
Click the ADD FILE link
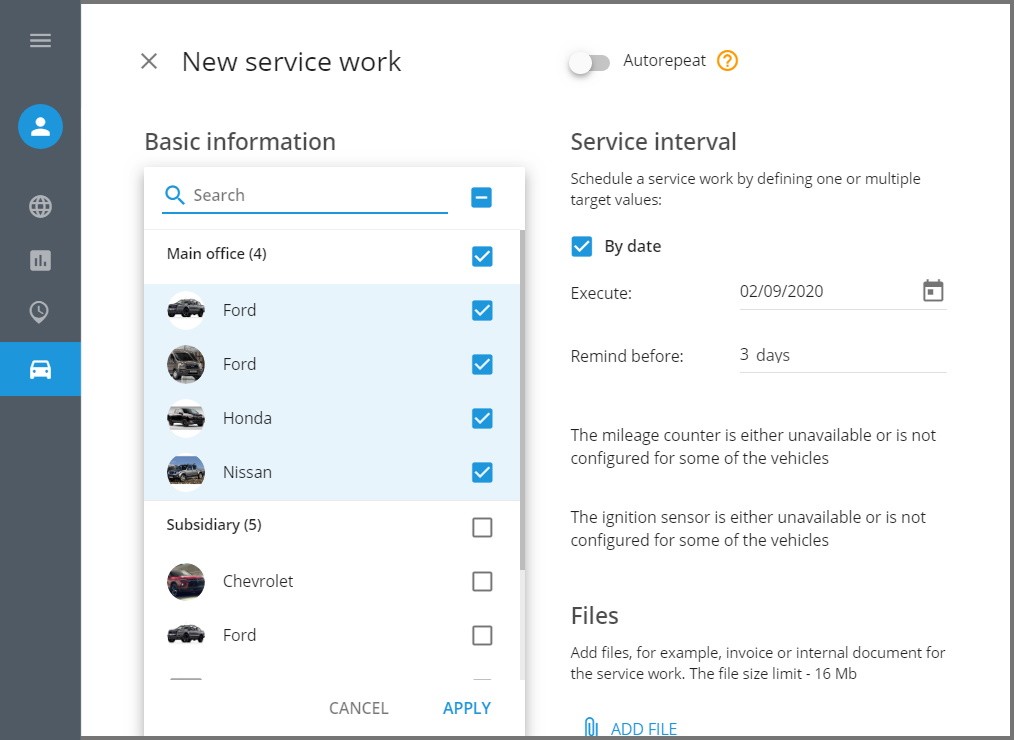[x=643, y=729]
